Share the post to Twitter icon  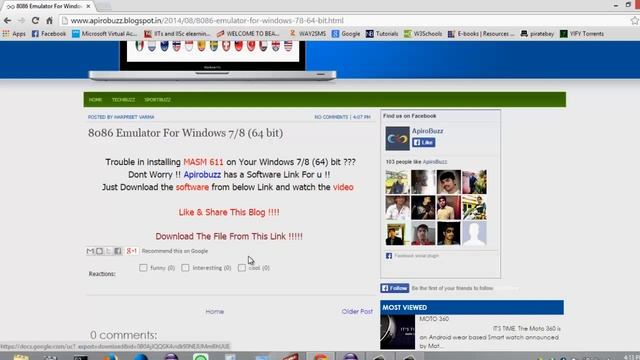click(x=109, y=251)
